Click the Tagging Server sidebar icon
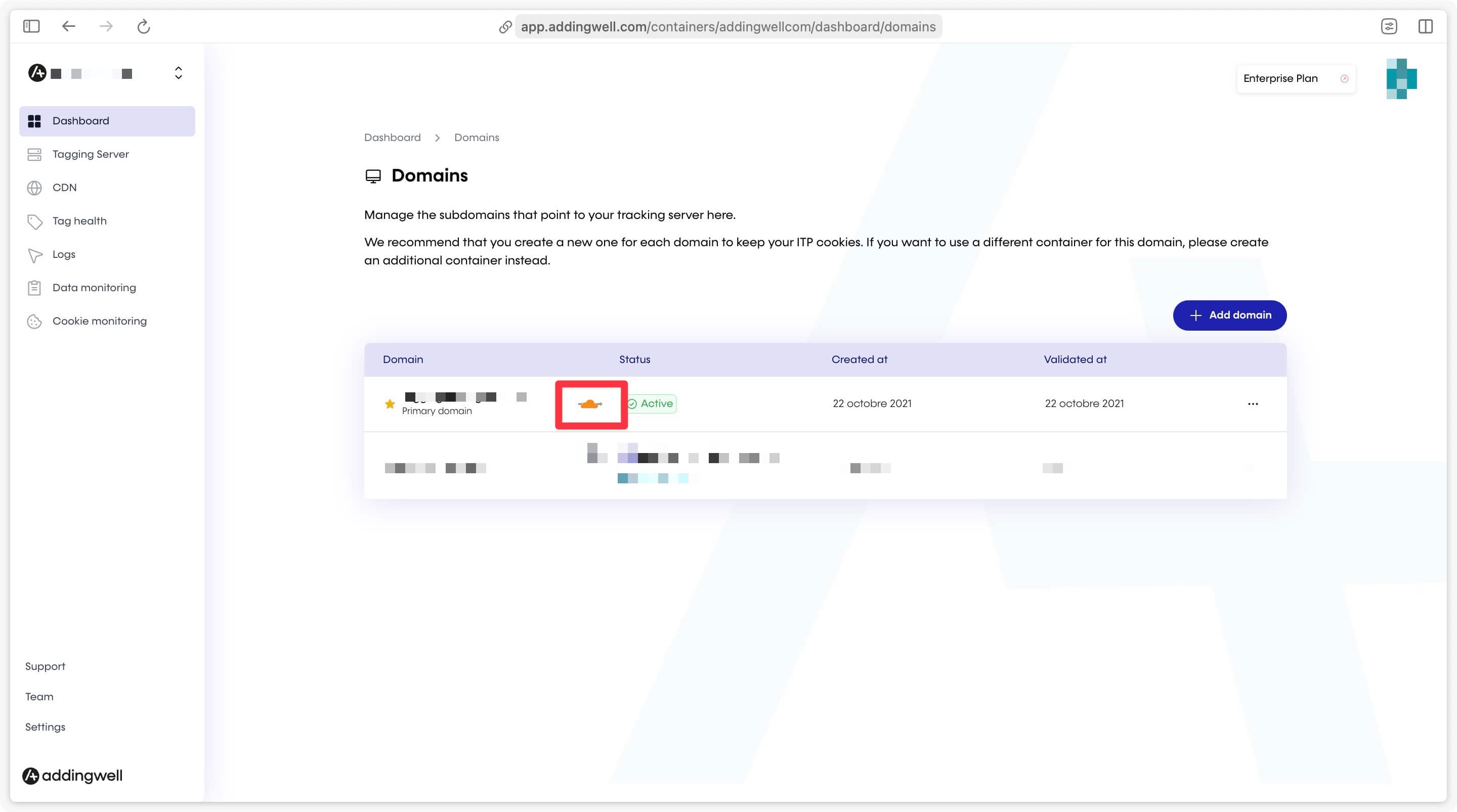 [35, 154]
